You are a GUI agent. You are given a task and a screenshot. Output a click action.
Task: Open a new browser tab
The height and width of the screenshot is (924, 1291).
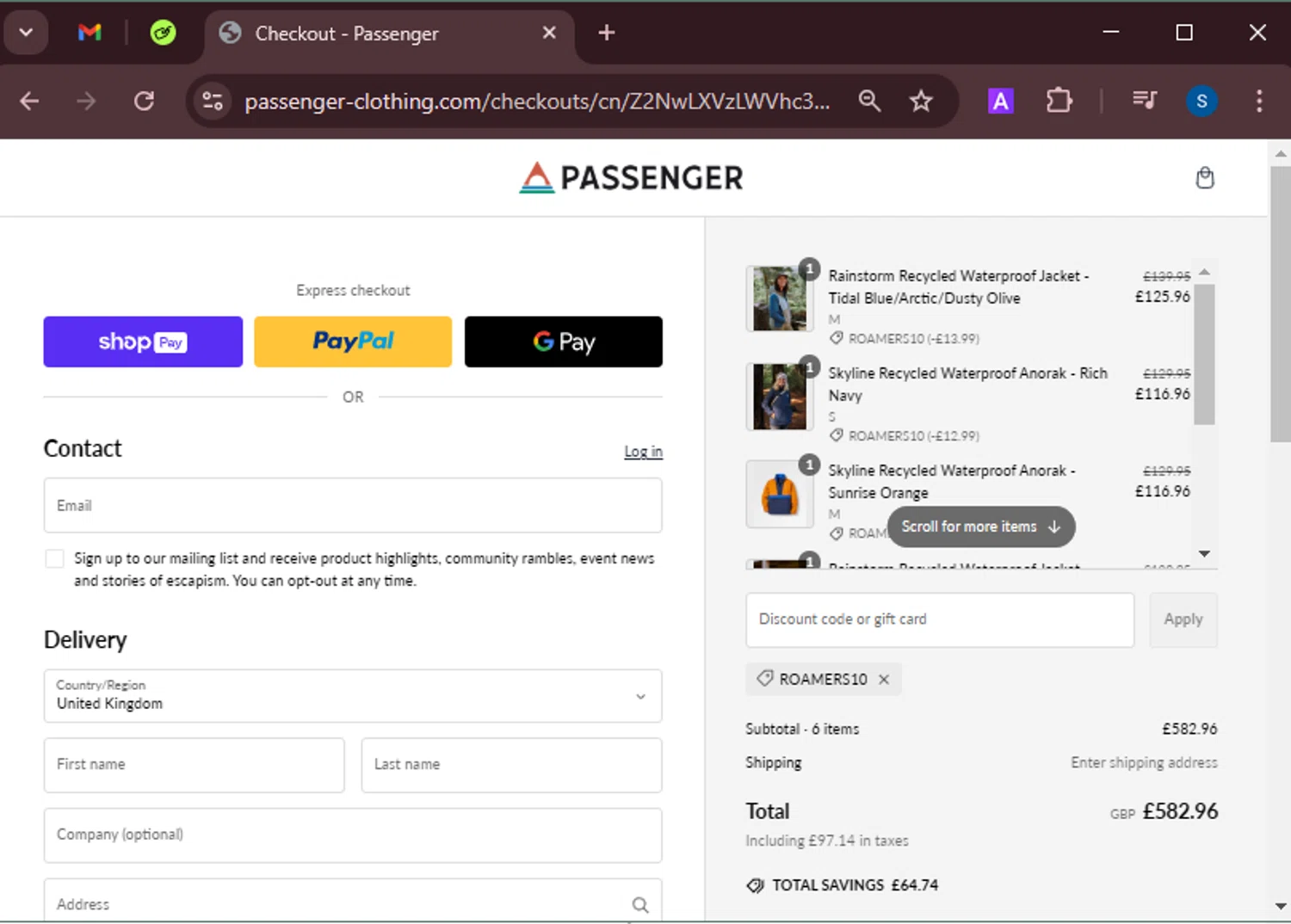pos(607,33)
